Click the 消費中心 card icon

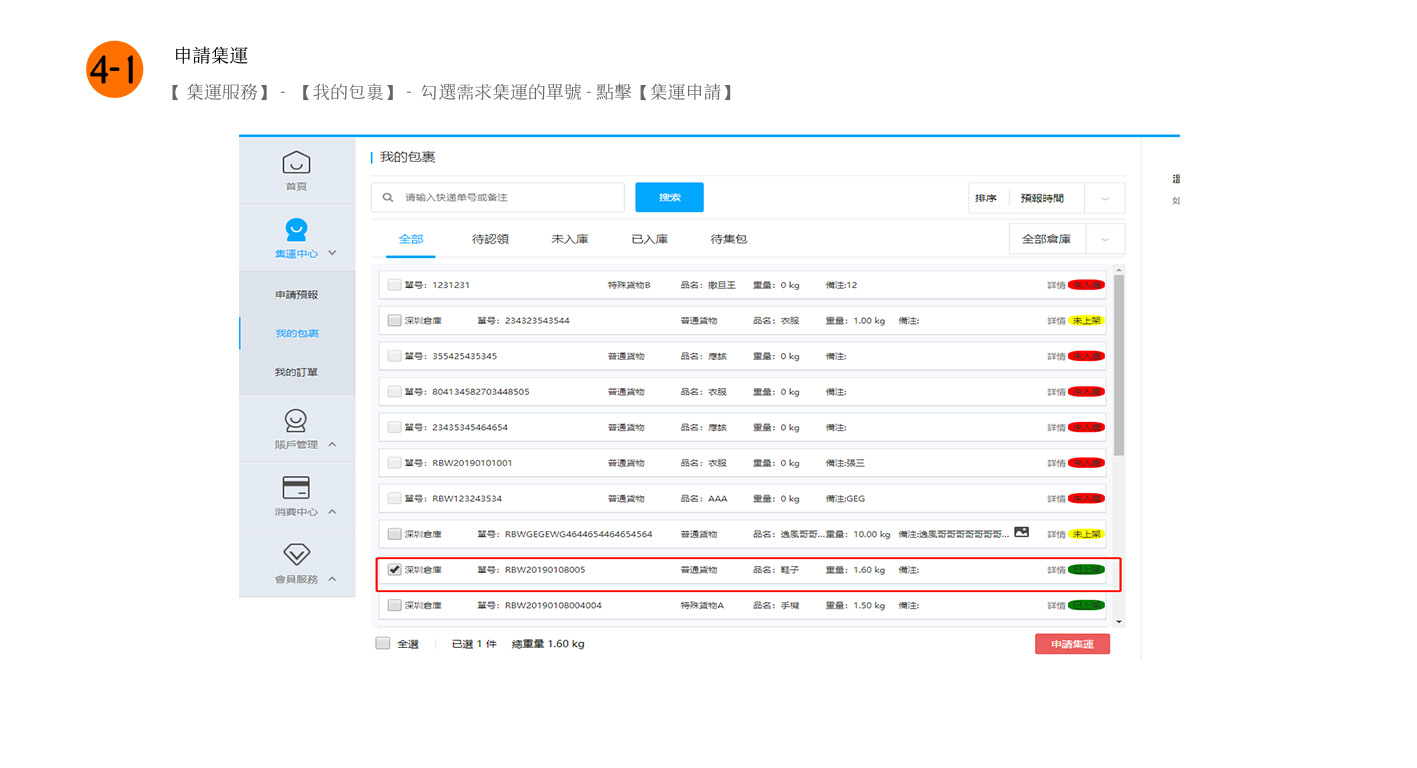[x=296, y=487]
